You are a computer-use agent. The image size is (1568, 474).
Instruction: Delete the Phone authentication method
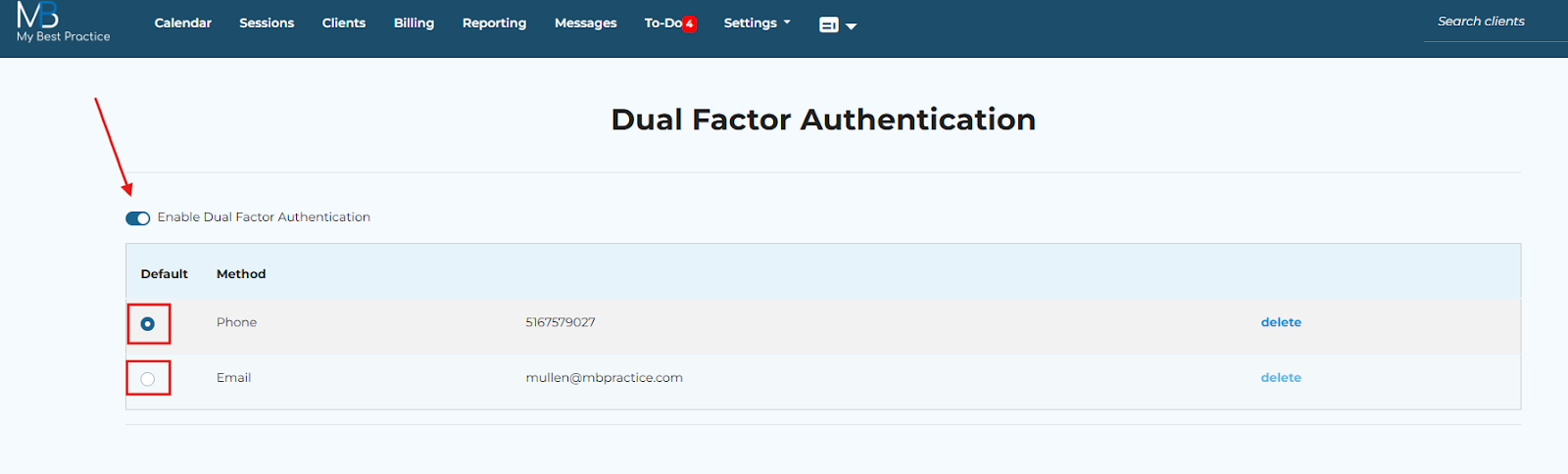[x=1281, y=322]
